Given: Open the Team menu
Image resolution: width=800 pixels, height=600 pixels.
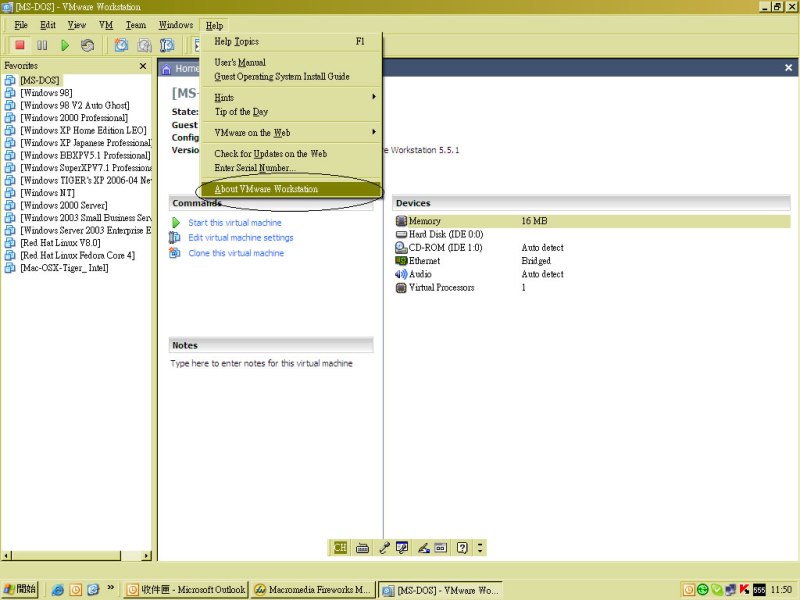Looking at the screenshot, I should point(136,25).
